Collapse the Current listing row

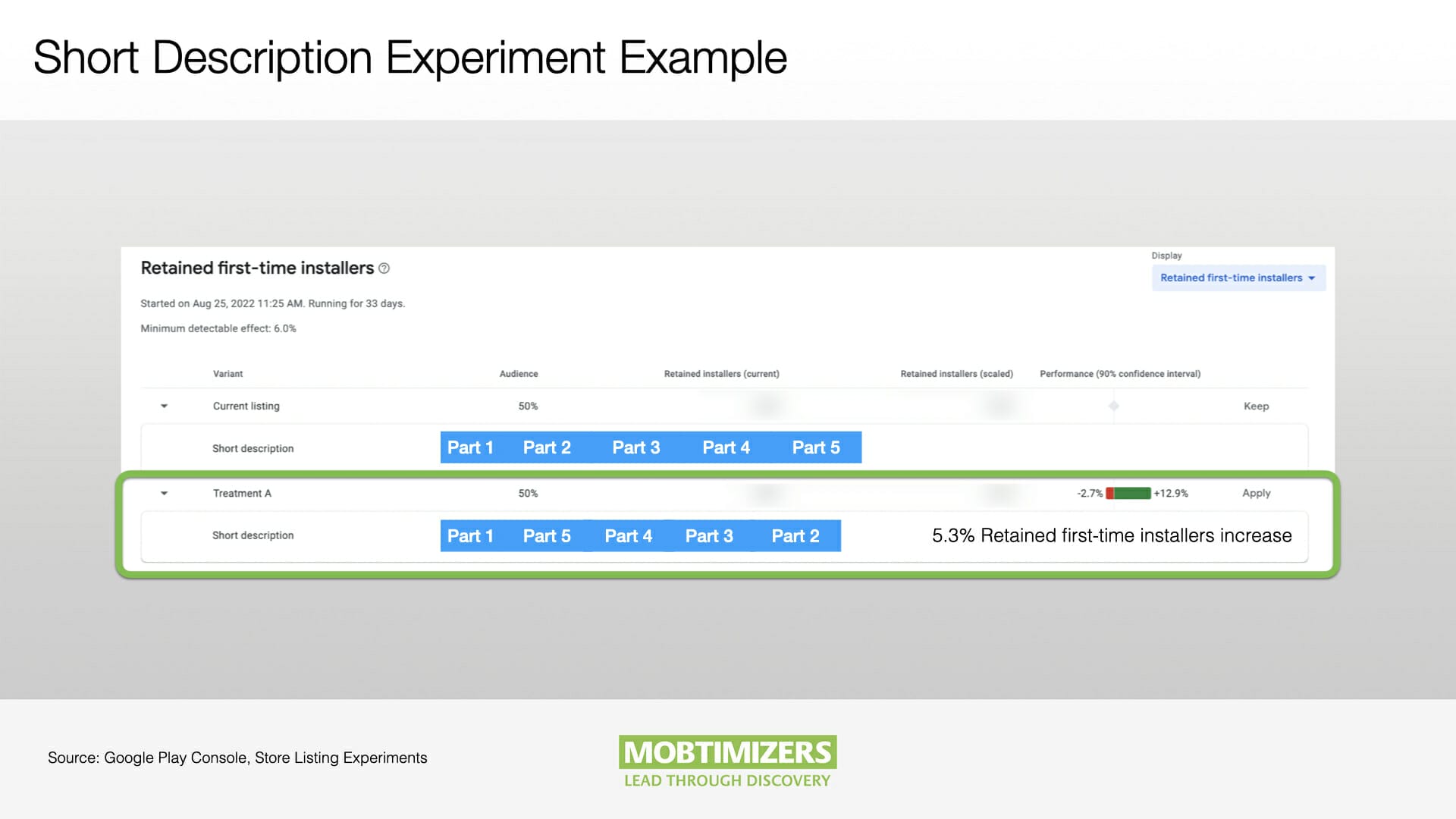pyautogui.click(x=164, y=406)
